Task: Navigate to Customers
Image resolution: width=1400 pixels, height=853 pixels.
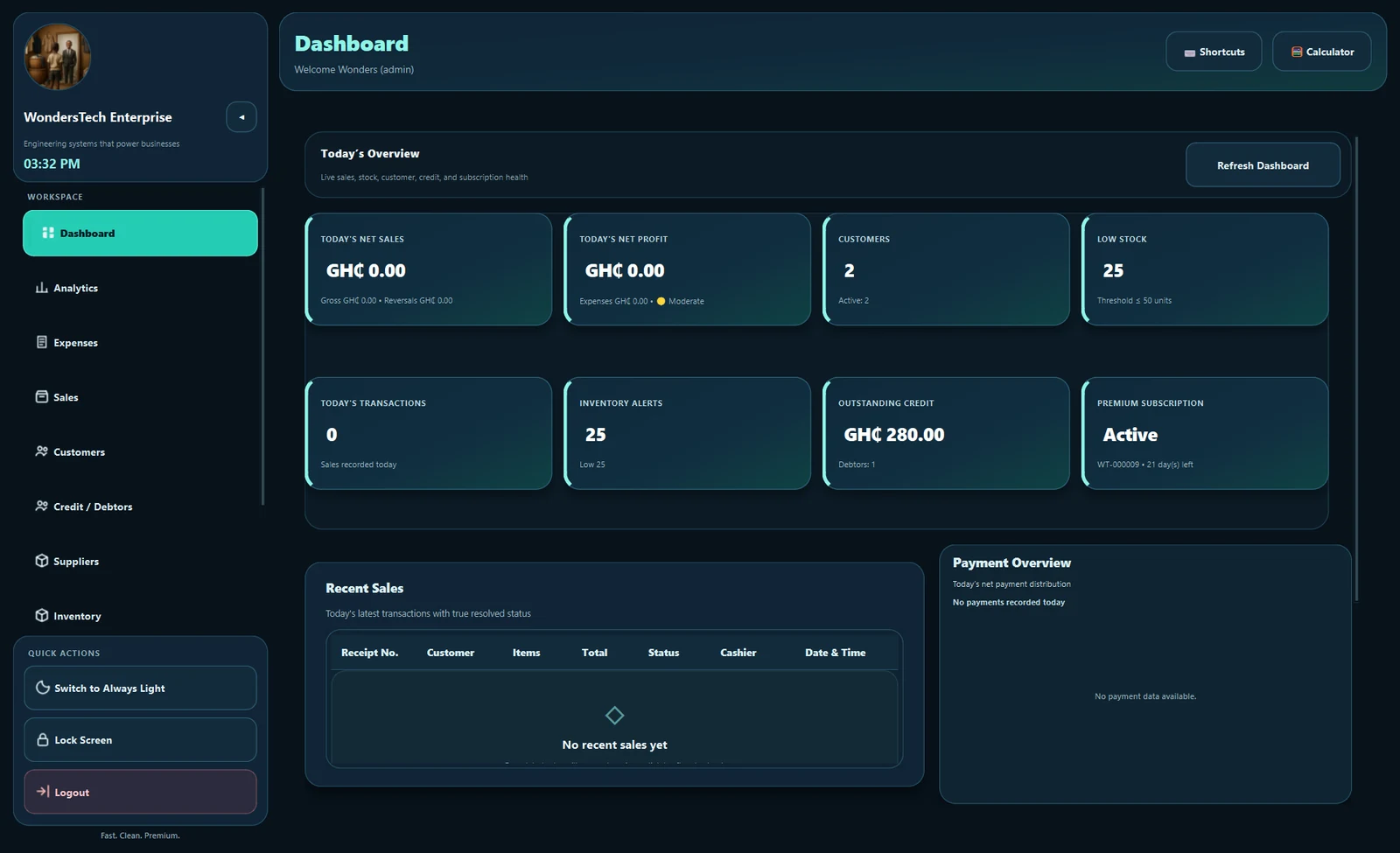Action: (x=140, y=451)
